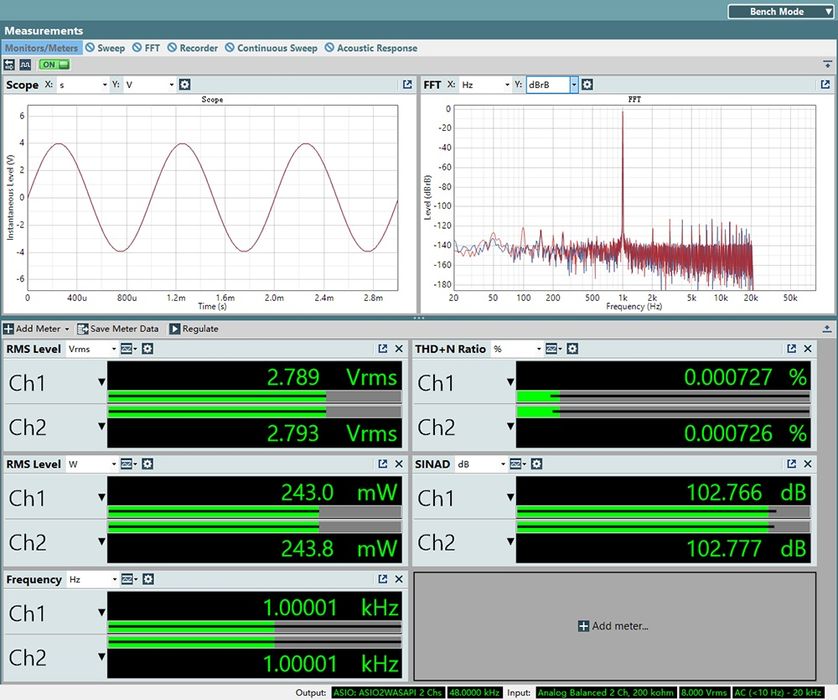Pop out the Scope graph window
The width and height of the screenshot is (838, 700).
(x=407, y=84)
